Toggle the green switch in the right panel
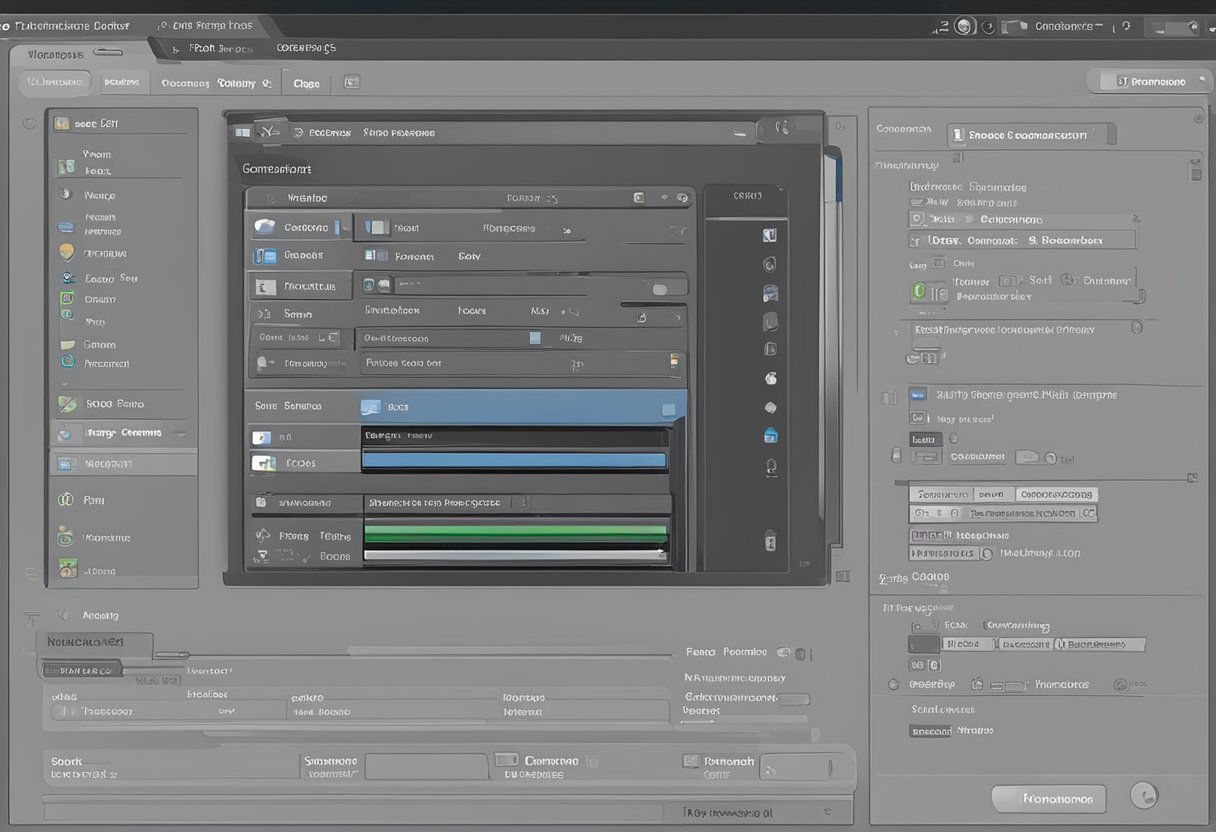The width and height of the screenshot is (1216, 832). 919,292
